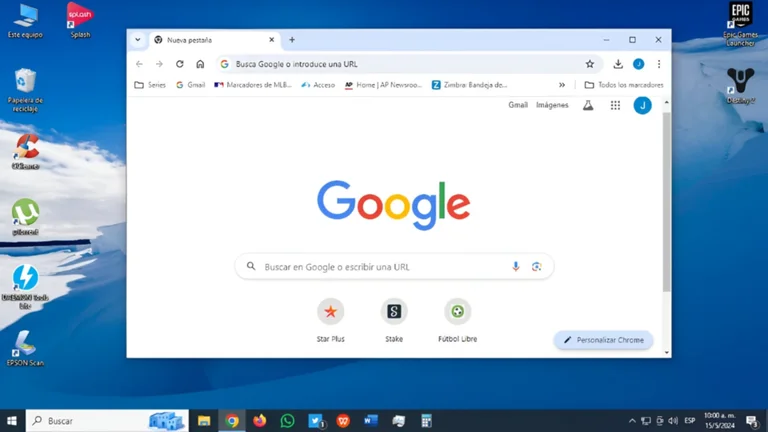Viewport: 768px width, 432px height.
Task: Open WhatsApp from taskbar
Action: 288,421
